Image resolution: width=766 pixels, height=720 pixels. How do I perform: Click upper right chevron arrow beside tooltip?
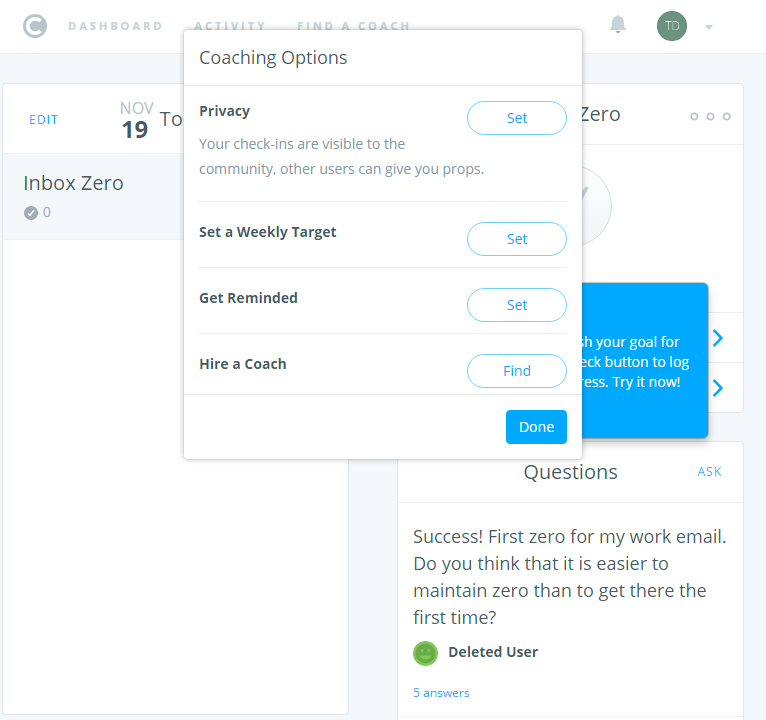point(717,338)
